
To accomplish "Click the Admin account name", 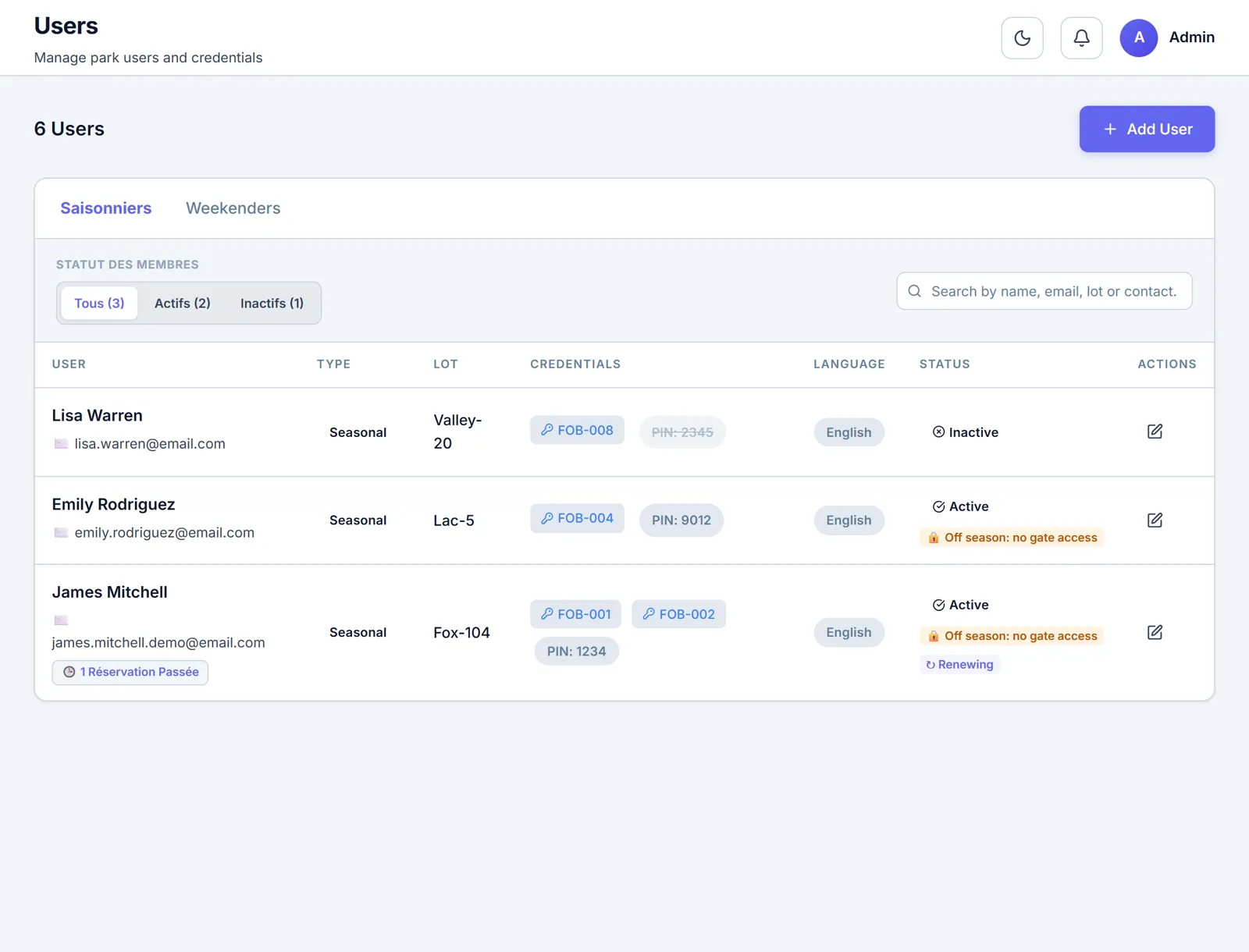I will coord(1191,37).
